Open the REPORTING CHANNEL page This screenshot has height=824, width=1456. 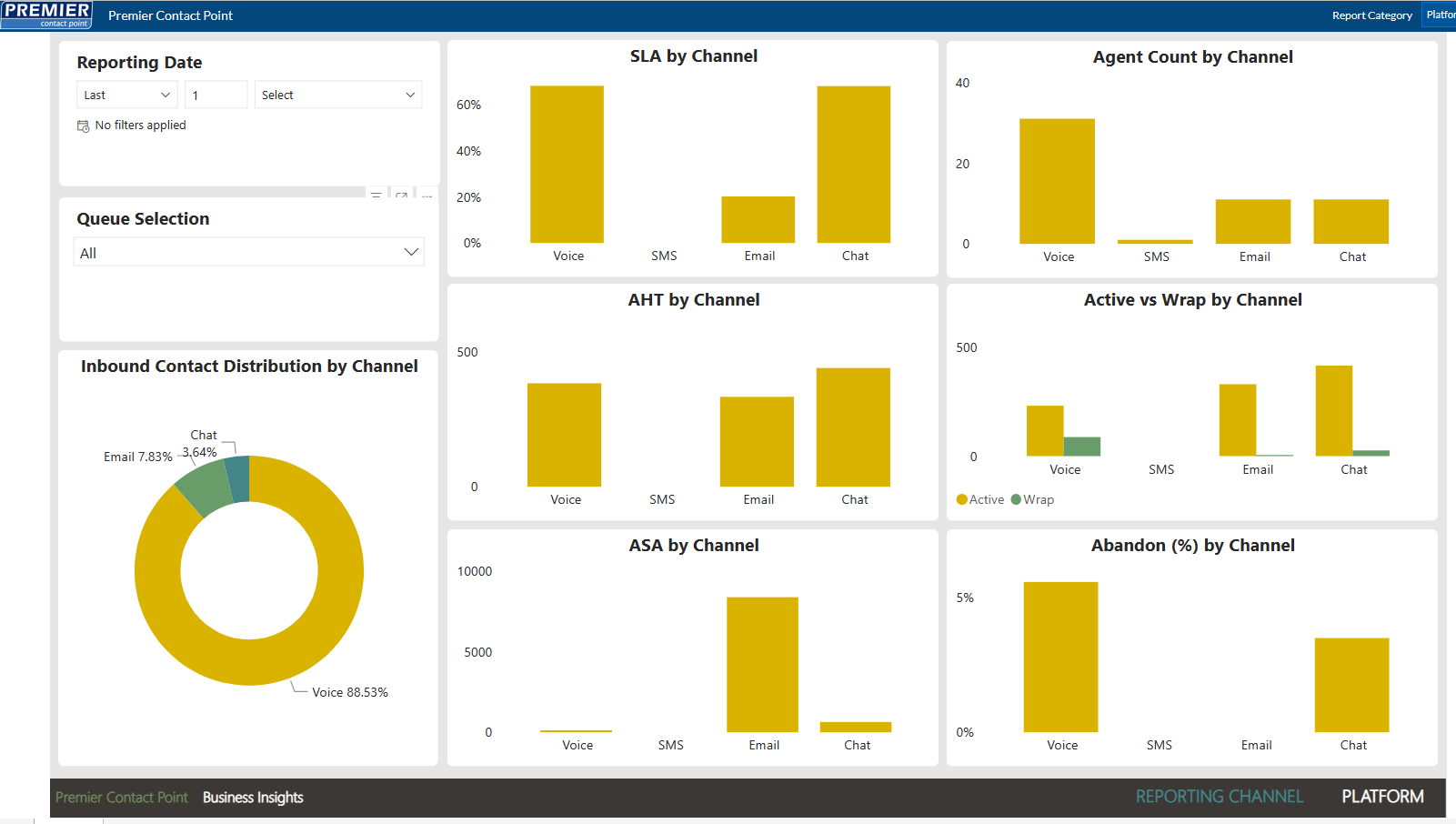[1219, 797]
